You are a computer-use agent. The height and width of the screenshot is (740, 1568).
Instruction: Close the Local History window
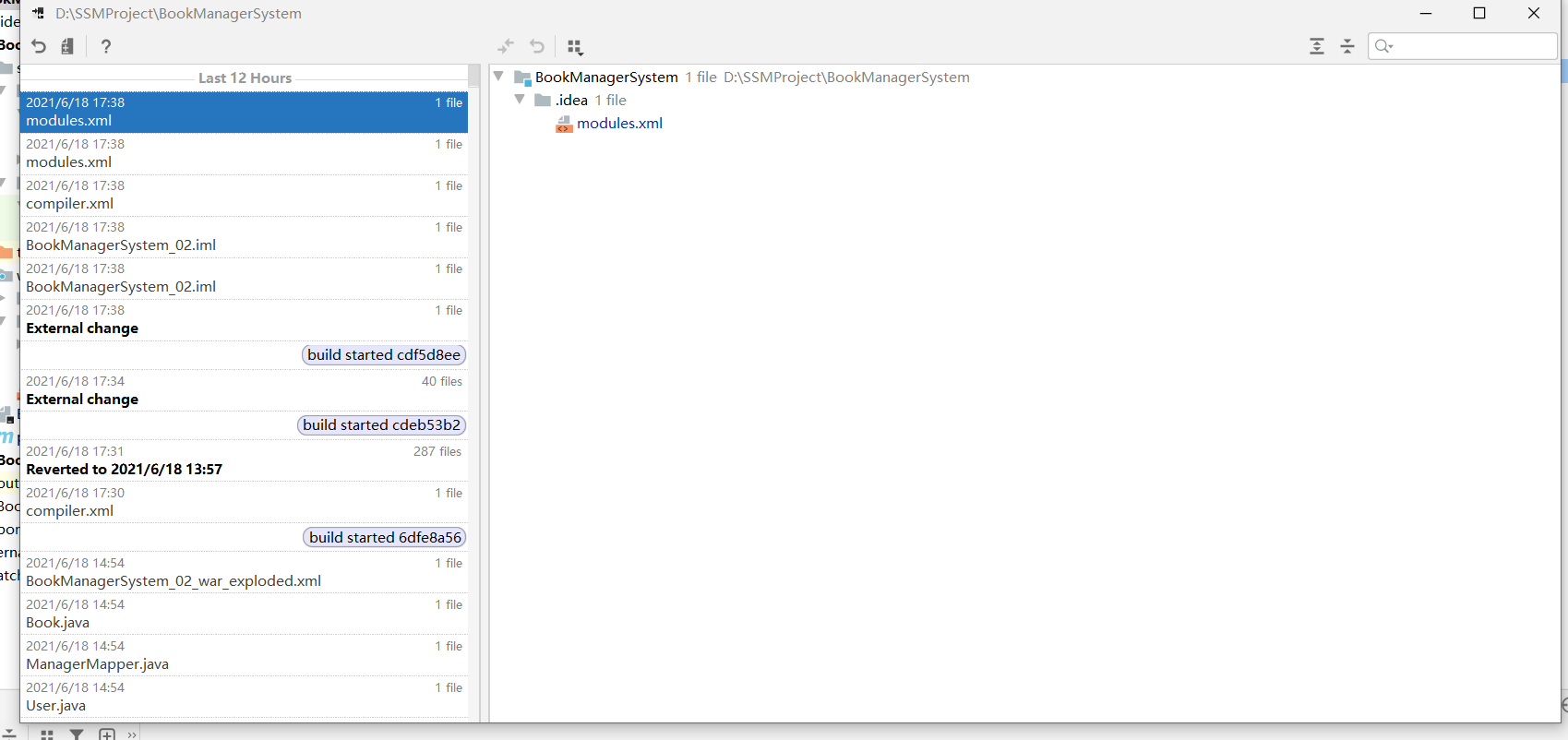point(1534,13)
